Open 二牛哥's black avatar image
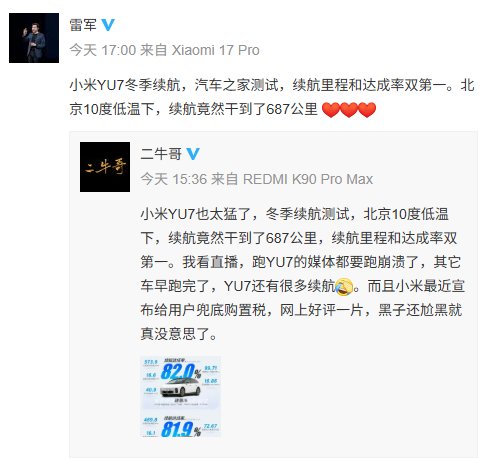This screenshot has height=459, width=480. click(x=105, y=167)
